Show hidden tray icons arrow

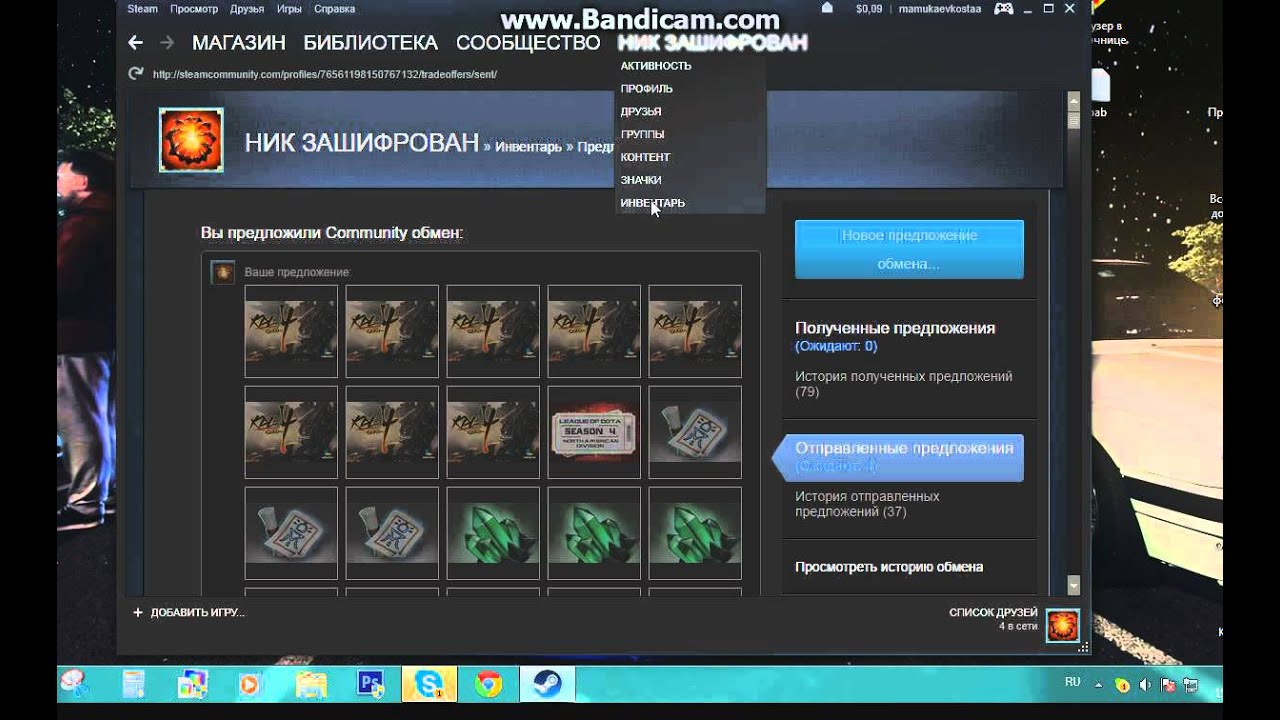pyautogui.click(x=1099, y=685)
